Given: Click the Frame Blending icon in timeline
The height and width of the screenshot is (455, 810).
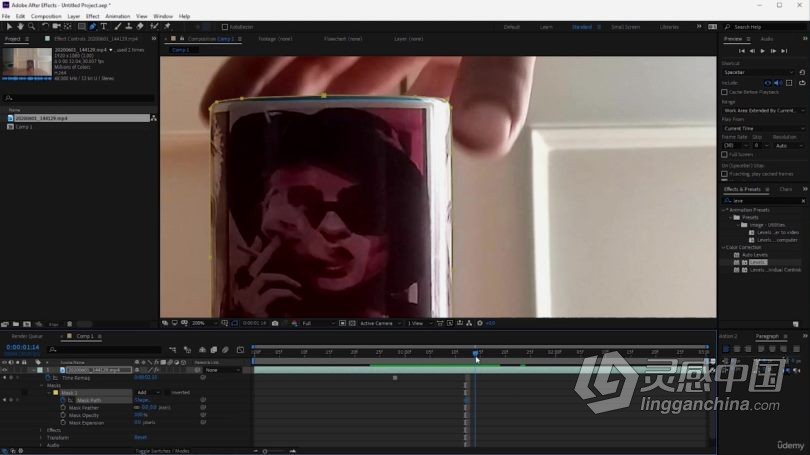Looking at the screenshot, I should pos(214,350).
